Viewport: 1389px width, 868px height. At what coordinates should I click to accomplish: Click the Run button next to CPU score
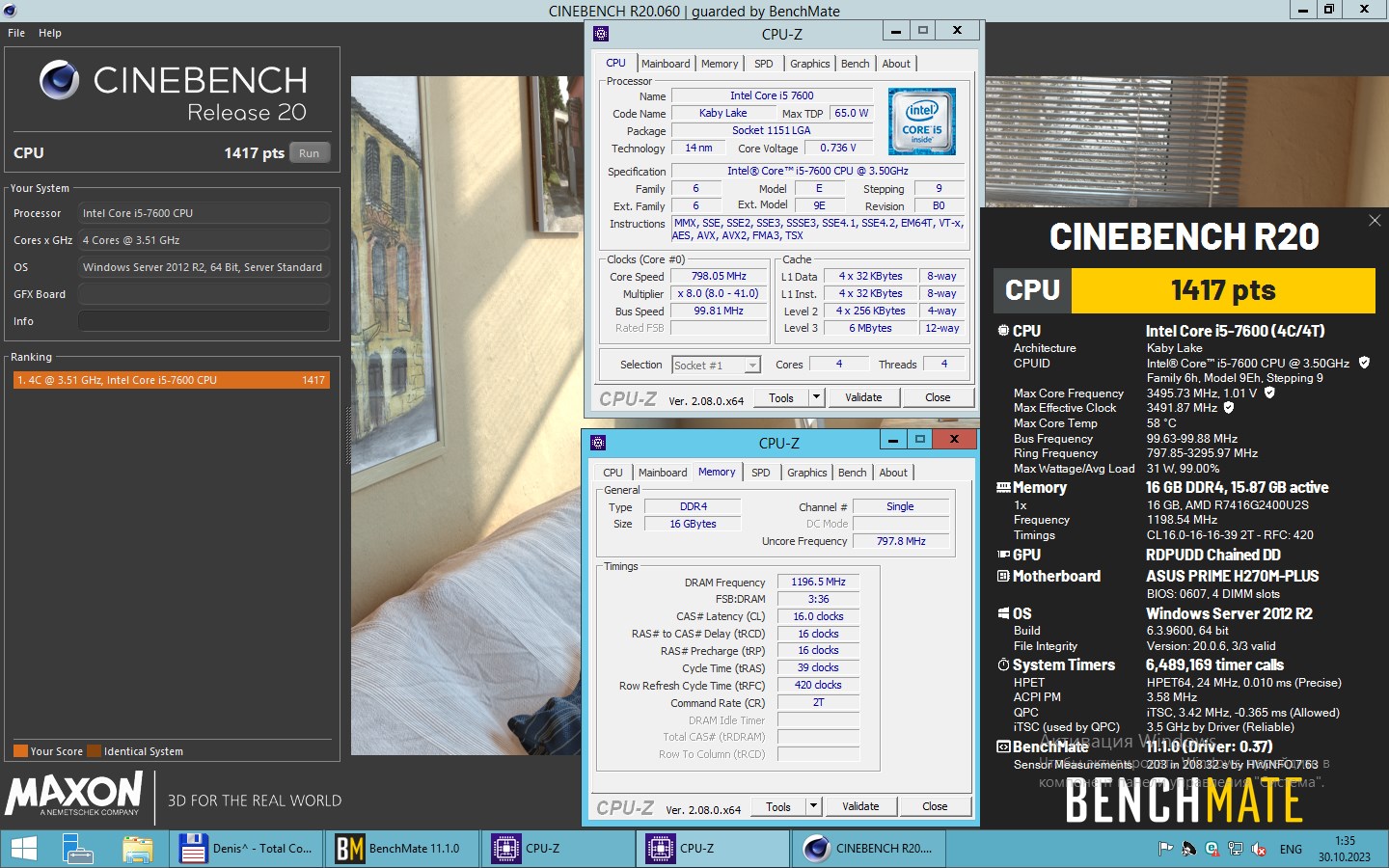tap(309, 152)
